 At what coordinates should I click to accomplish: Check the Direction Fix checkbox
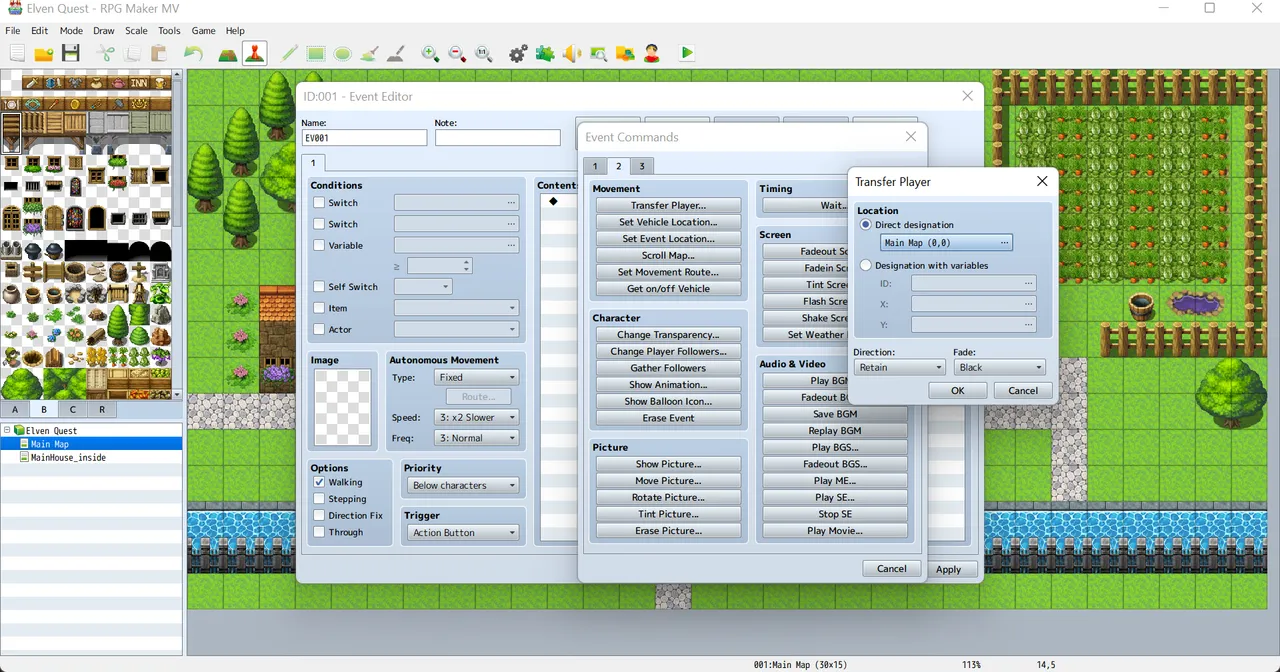[319, 516]
